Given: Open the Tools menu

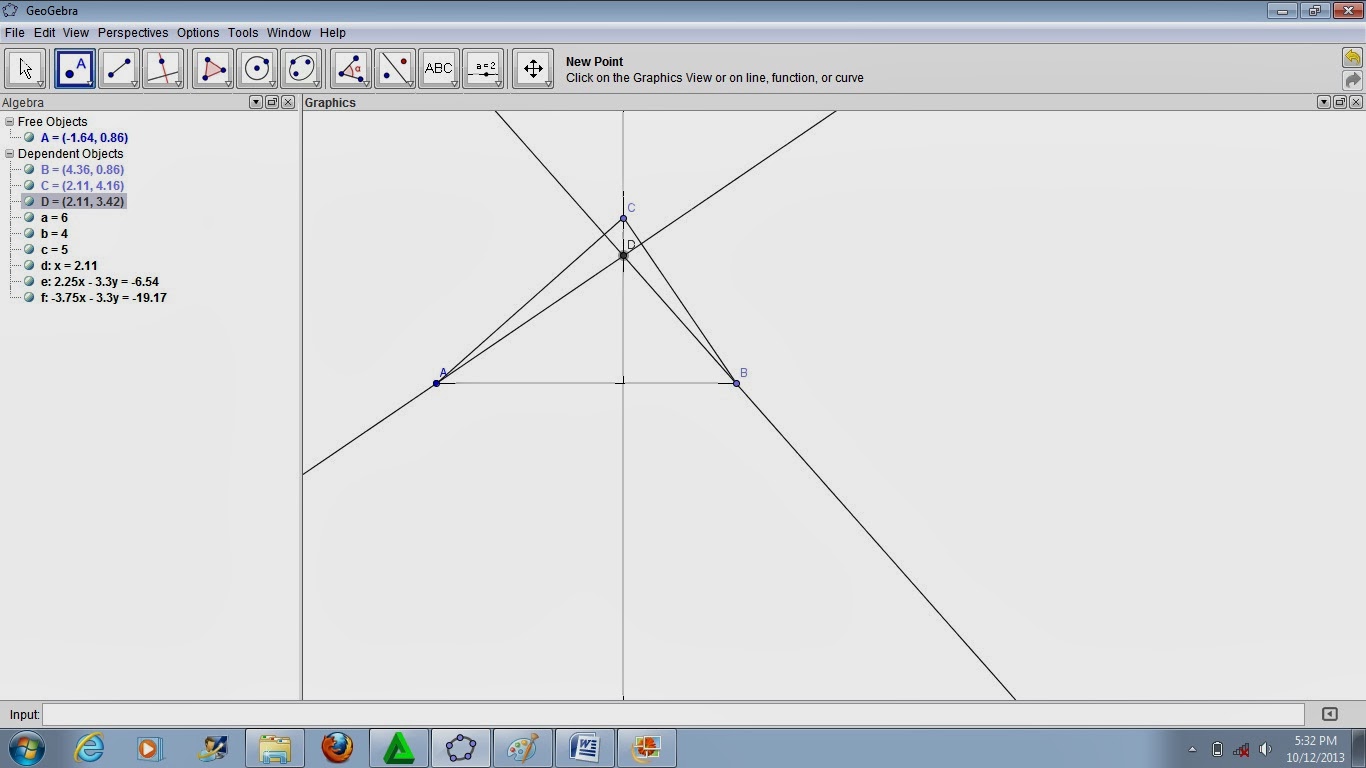Looking at the screenshot, I should (x=243, y=33).
